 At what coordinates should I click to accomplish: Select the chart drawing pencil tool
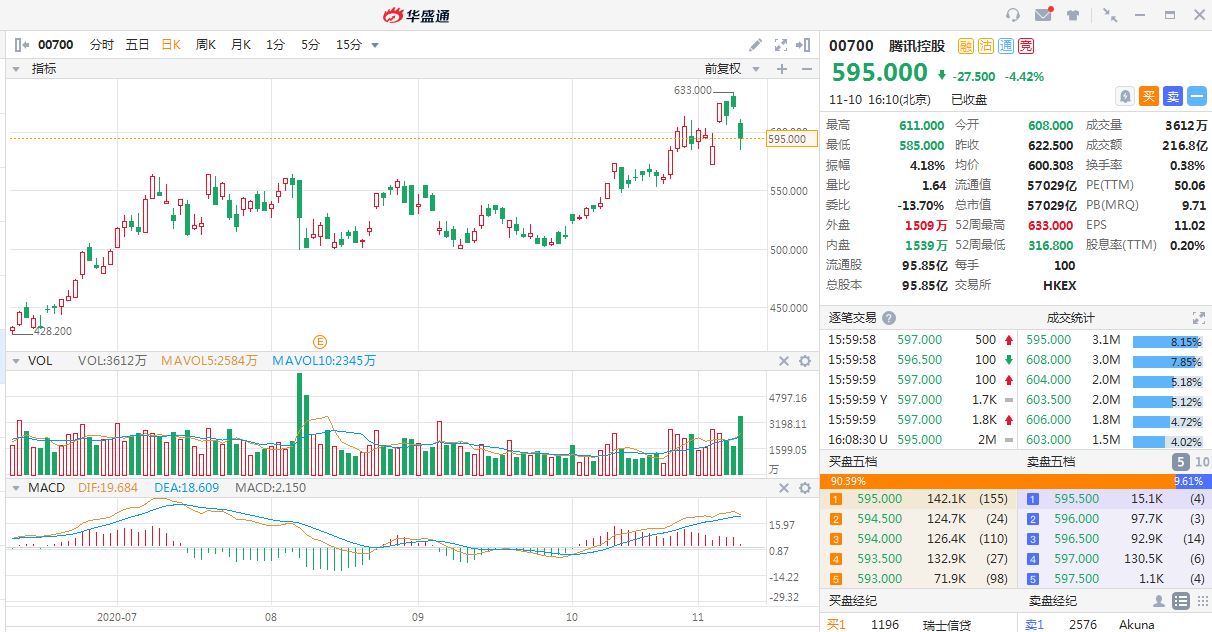(756, 45)
